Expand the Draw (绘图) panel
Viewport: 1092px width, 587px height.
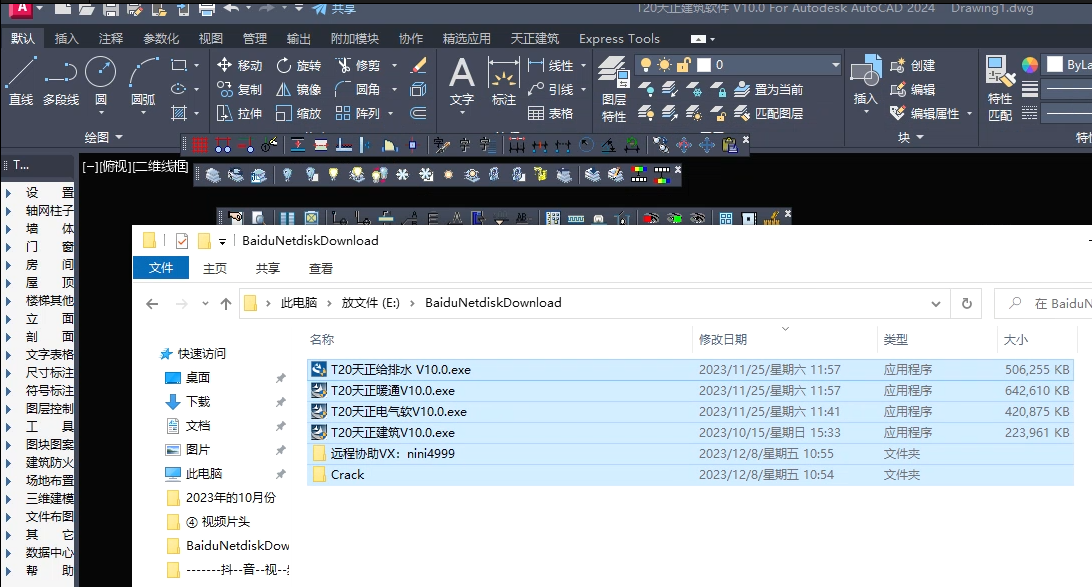tap(104, 137)
